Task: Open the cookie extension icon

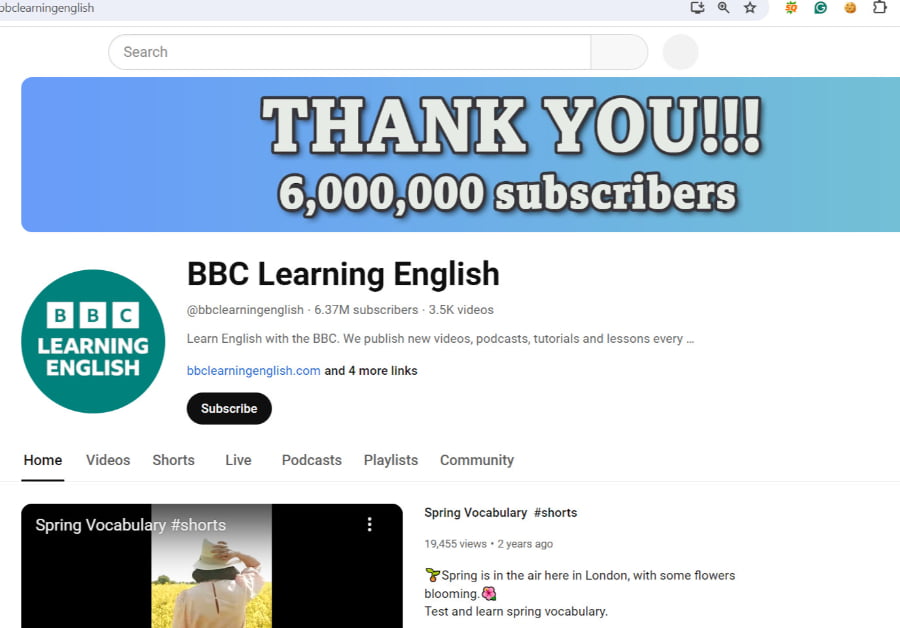Action: pyautogui.click(x=850, y=8)
